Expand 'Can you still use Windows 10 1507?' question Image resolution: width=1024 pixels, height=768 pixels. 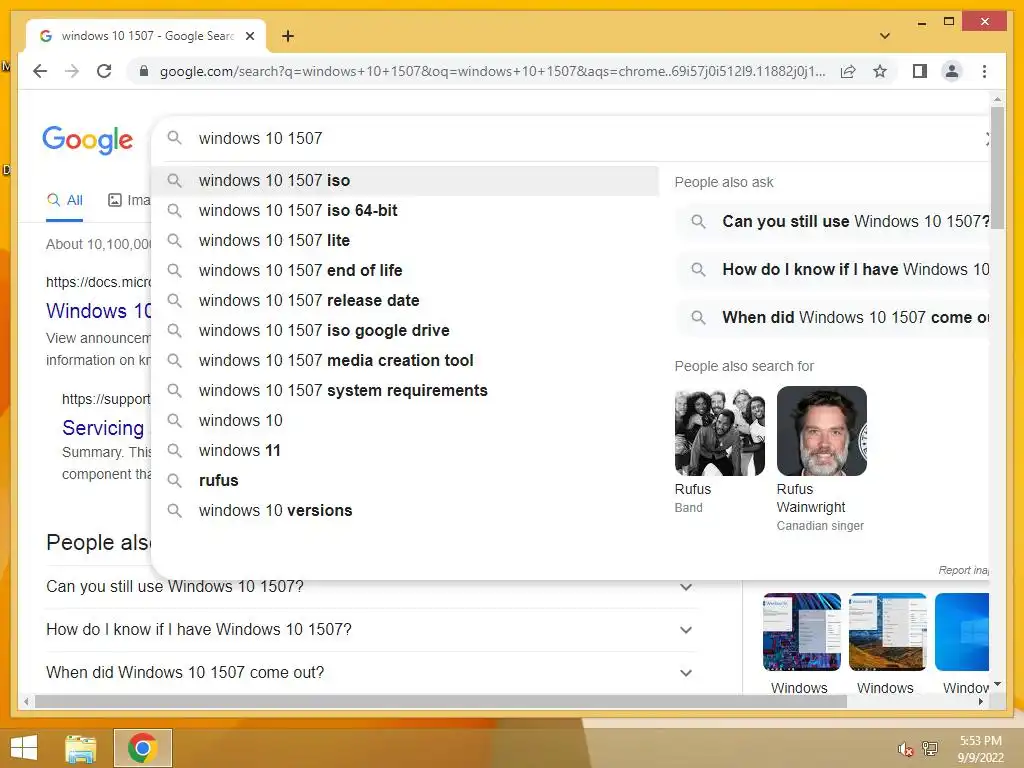click(x=370, y=587)
